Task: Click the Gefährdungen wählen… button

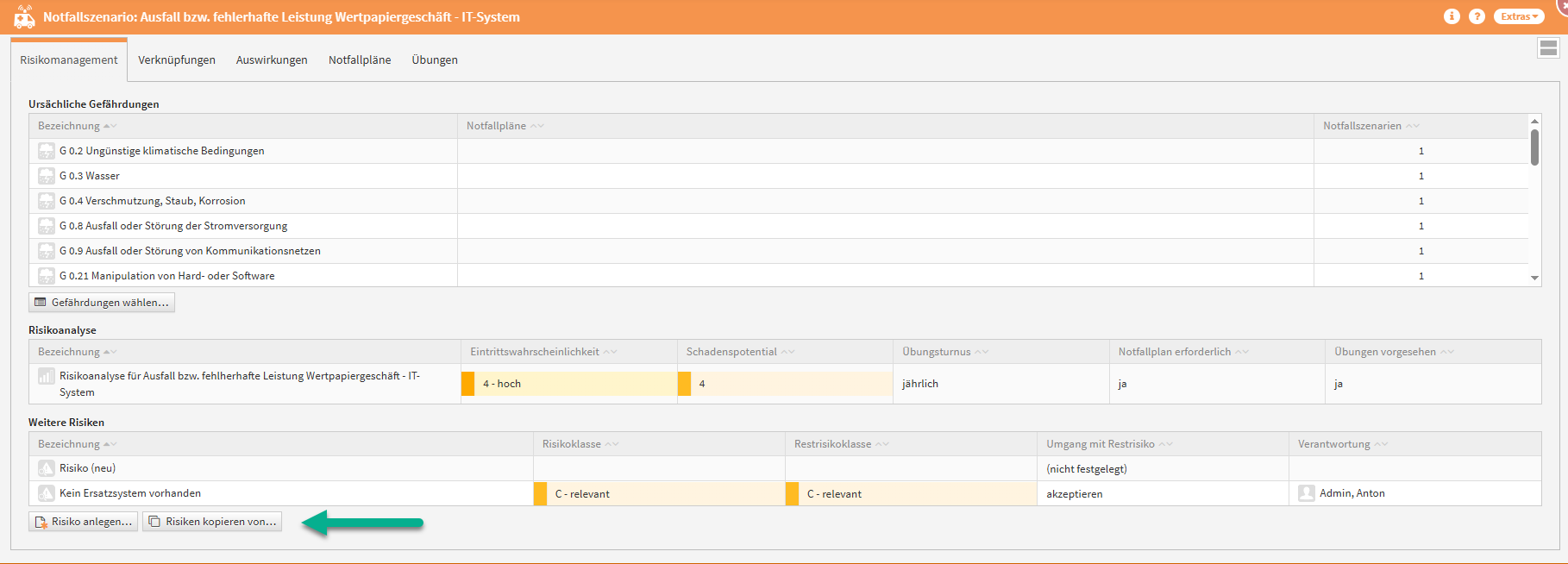Action: click(x=102, y=303)
